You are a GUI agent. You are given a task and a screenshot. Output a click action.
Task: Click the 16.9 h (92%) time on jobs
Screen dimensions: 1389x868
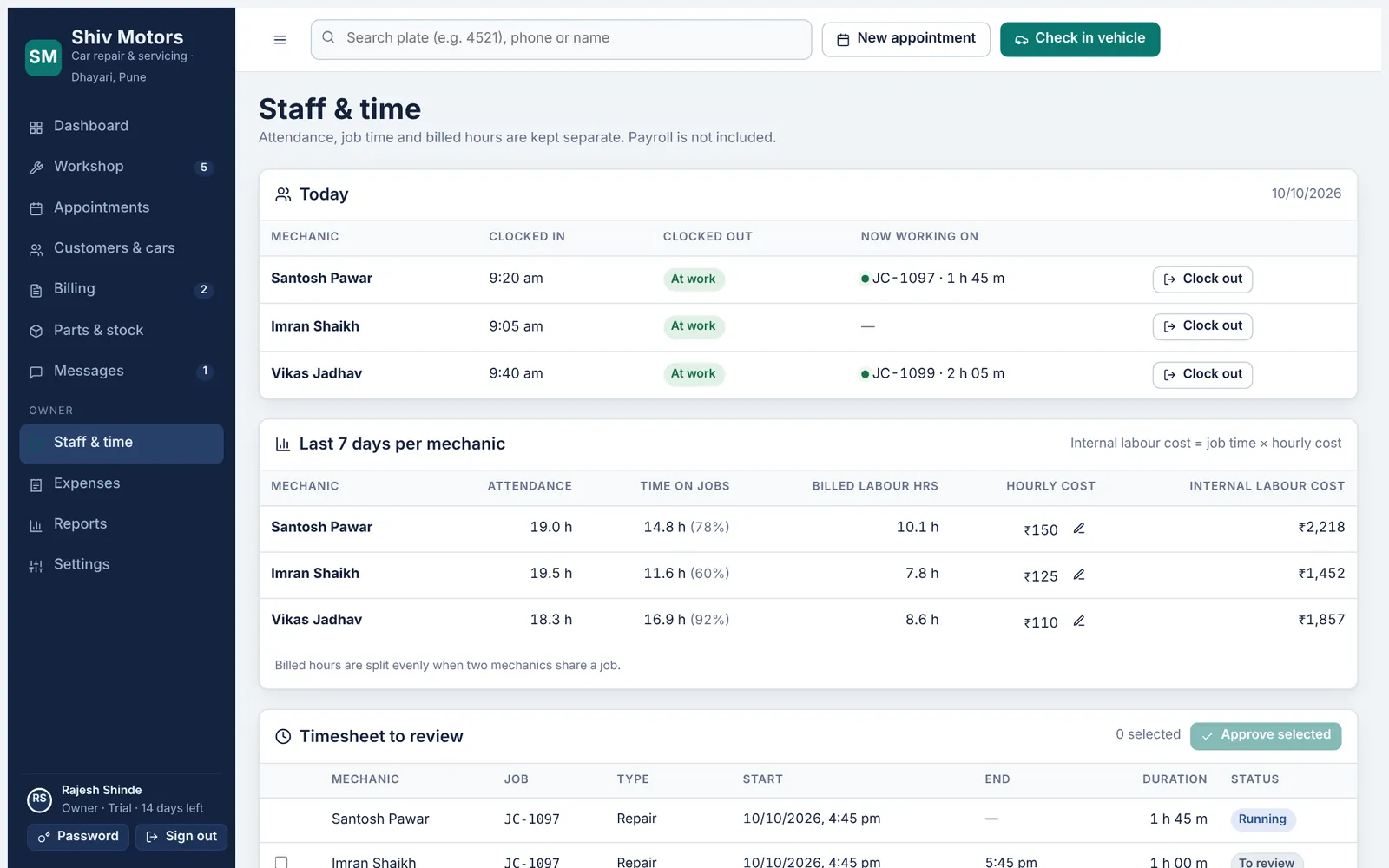click(686, 620)
